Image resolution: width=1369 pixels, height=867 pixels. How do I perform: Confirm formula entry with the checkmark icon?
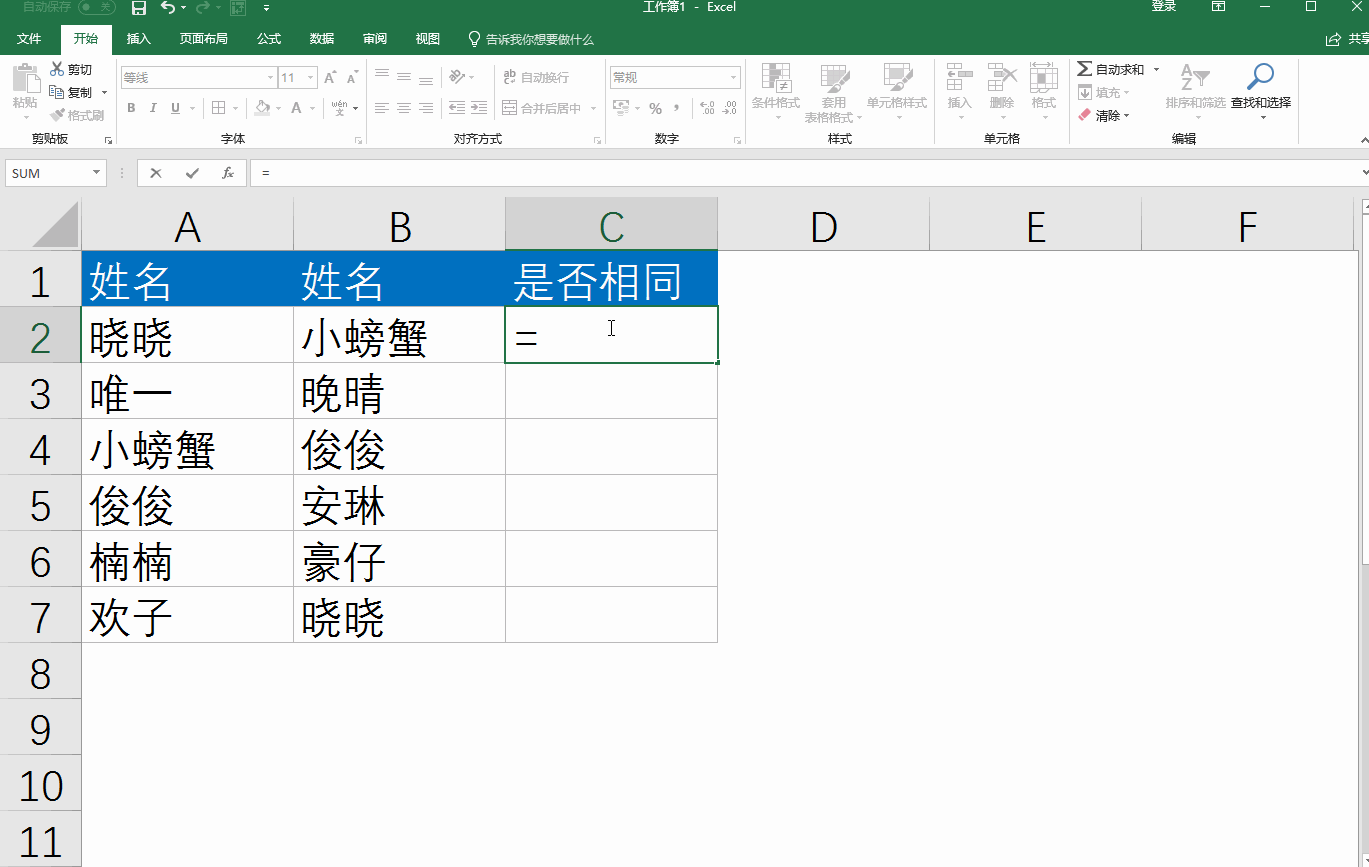pos(192,173)
